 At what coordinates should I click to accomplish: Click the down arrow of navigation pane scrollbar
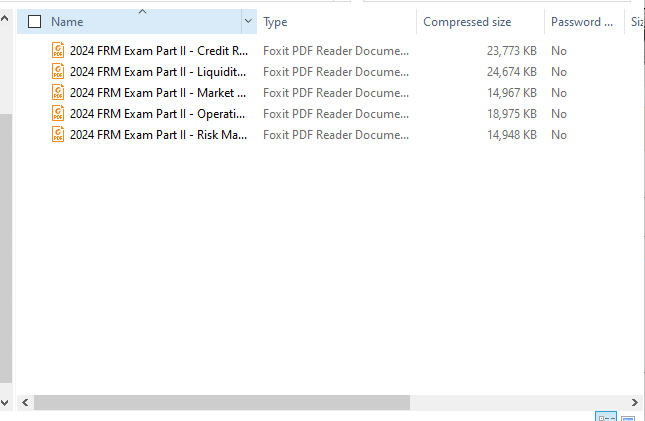pos(6,402)
